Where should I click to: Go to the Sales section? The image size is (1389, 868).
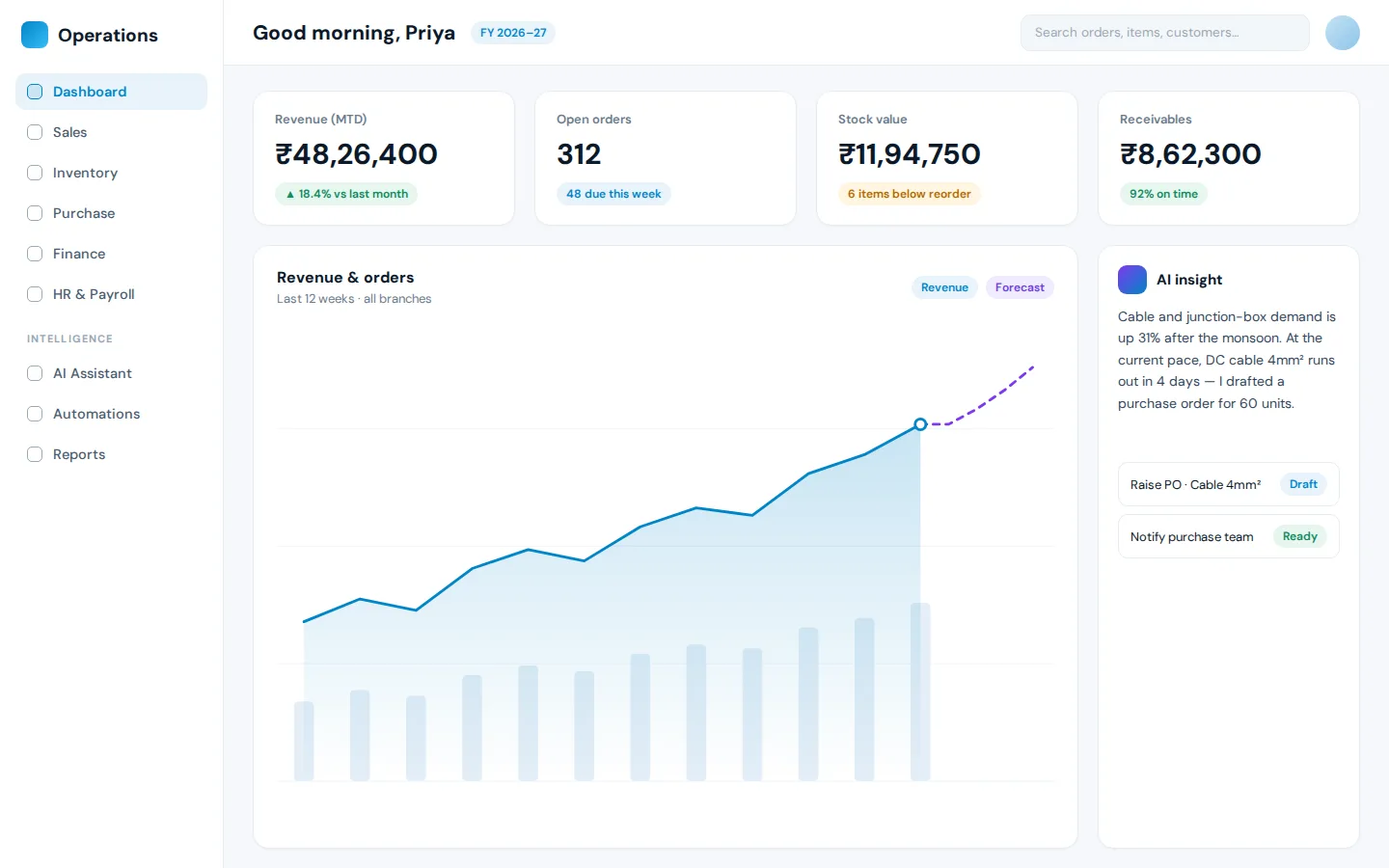pos(111,132)
